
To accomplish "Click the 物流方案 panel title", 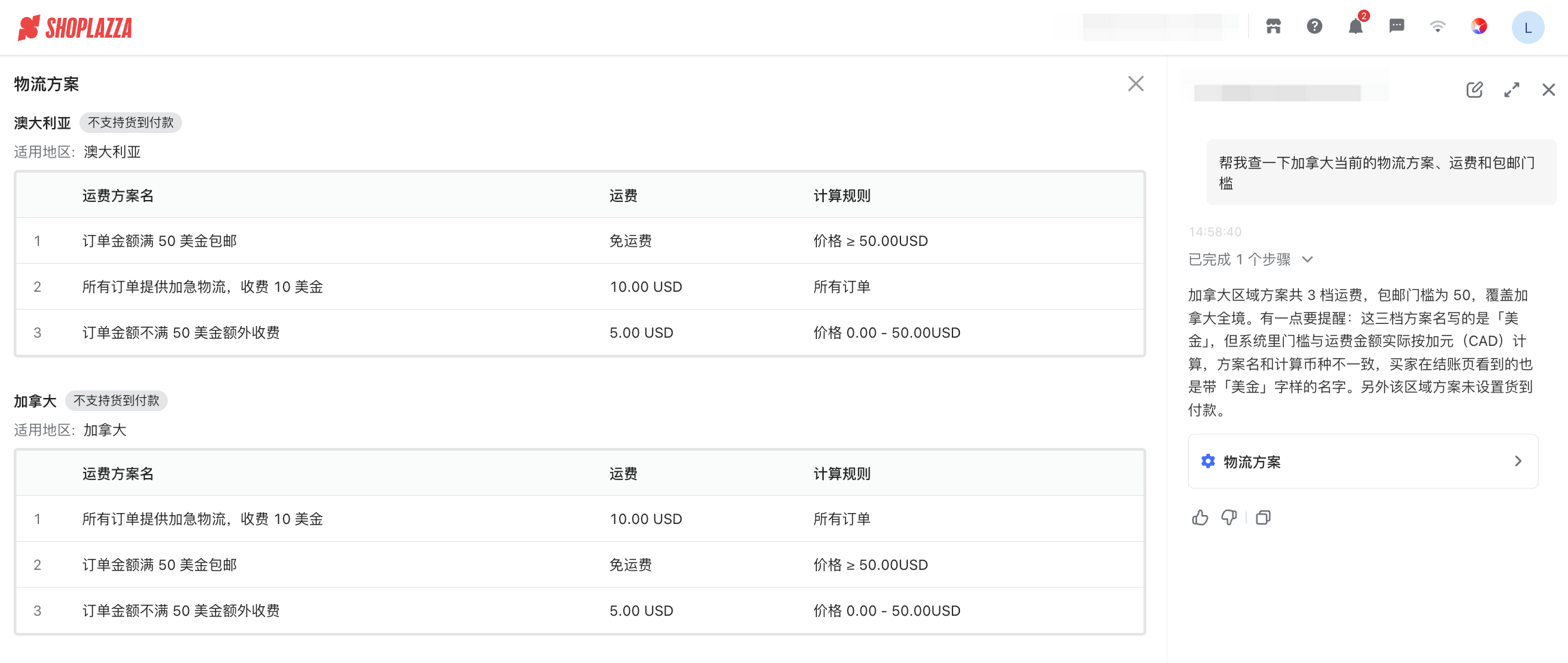I will pyautogui.click(x=47, y=84).
